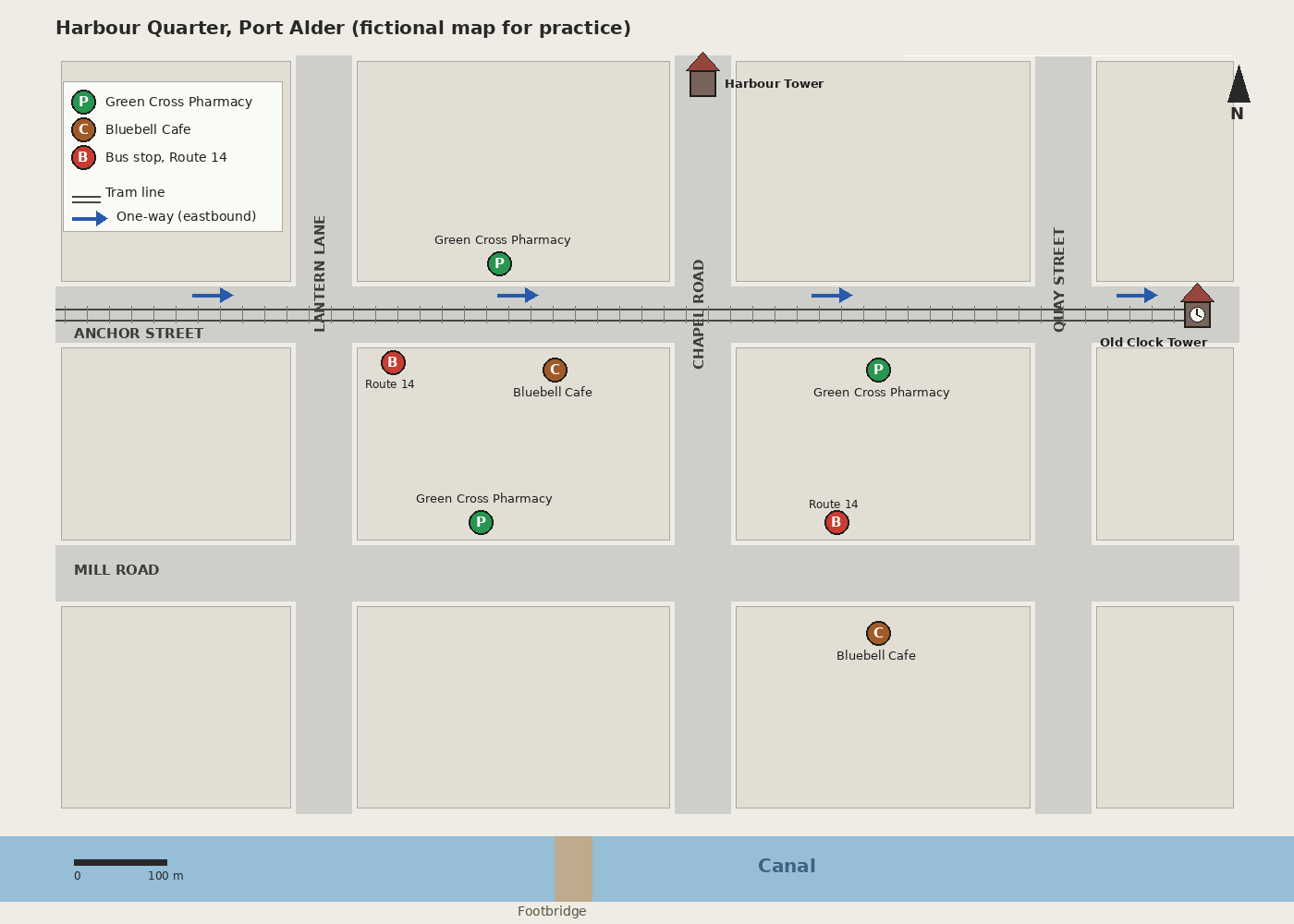Click "Tram line" text in the legend
Screen dimensions: 1294x924
(135, 192)
